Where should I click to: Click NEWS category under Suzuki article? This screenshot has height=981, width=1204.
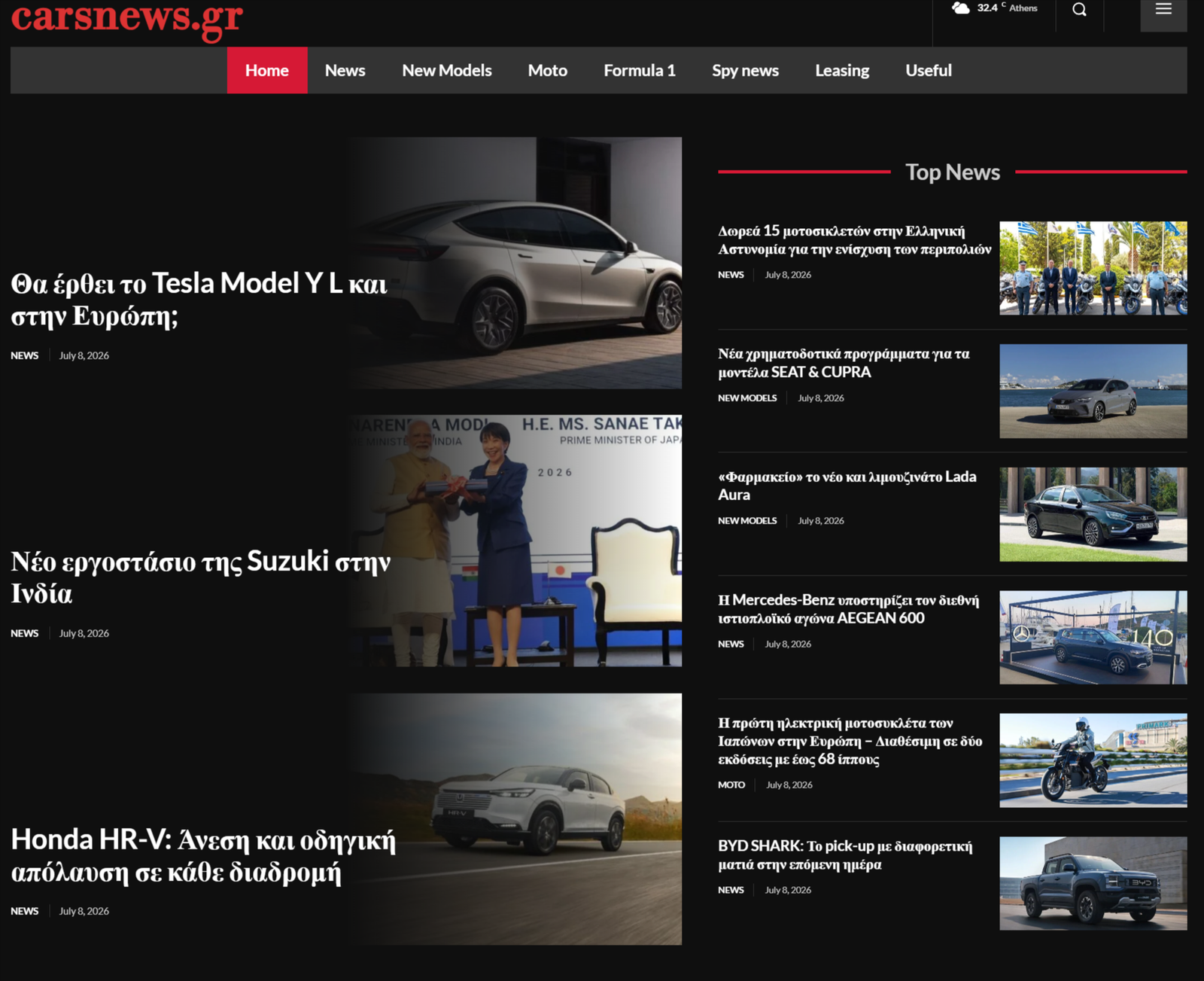click(24, 633)
